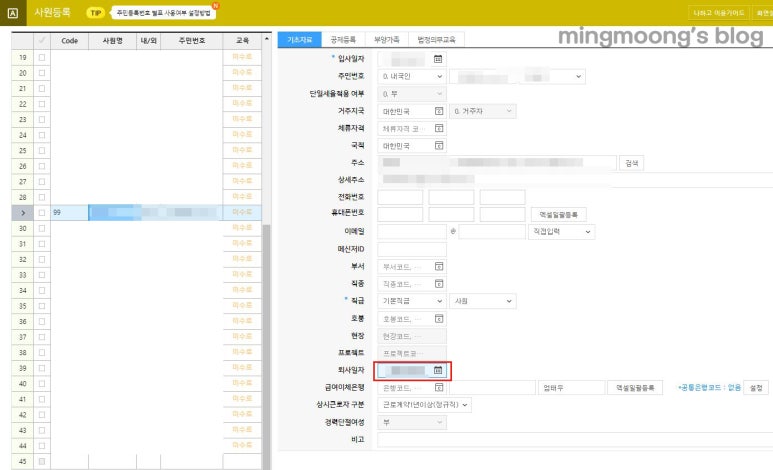The image size is (773, 470).
Task: Open the code lookup for 거주지국
Action: pos(439,111)
